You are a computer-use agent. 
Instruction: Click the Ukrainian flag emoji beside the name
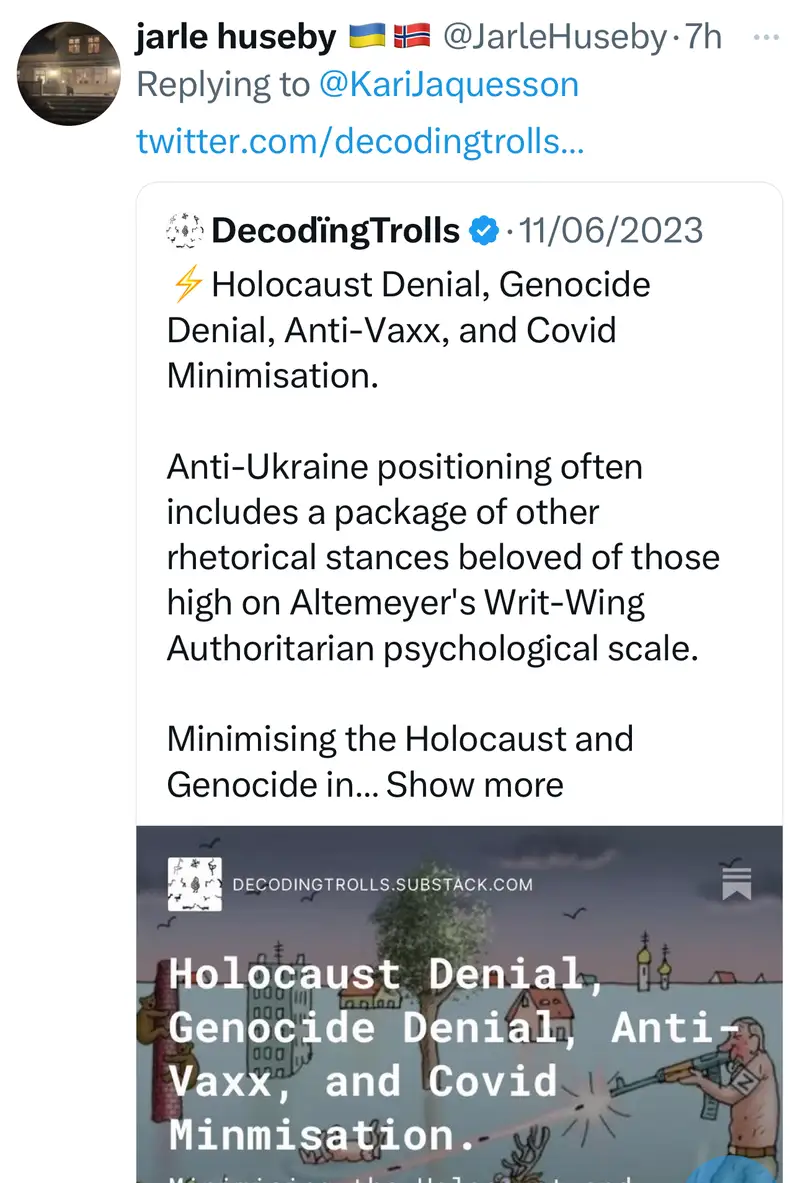pyautogui.click(x=367, y=39)
